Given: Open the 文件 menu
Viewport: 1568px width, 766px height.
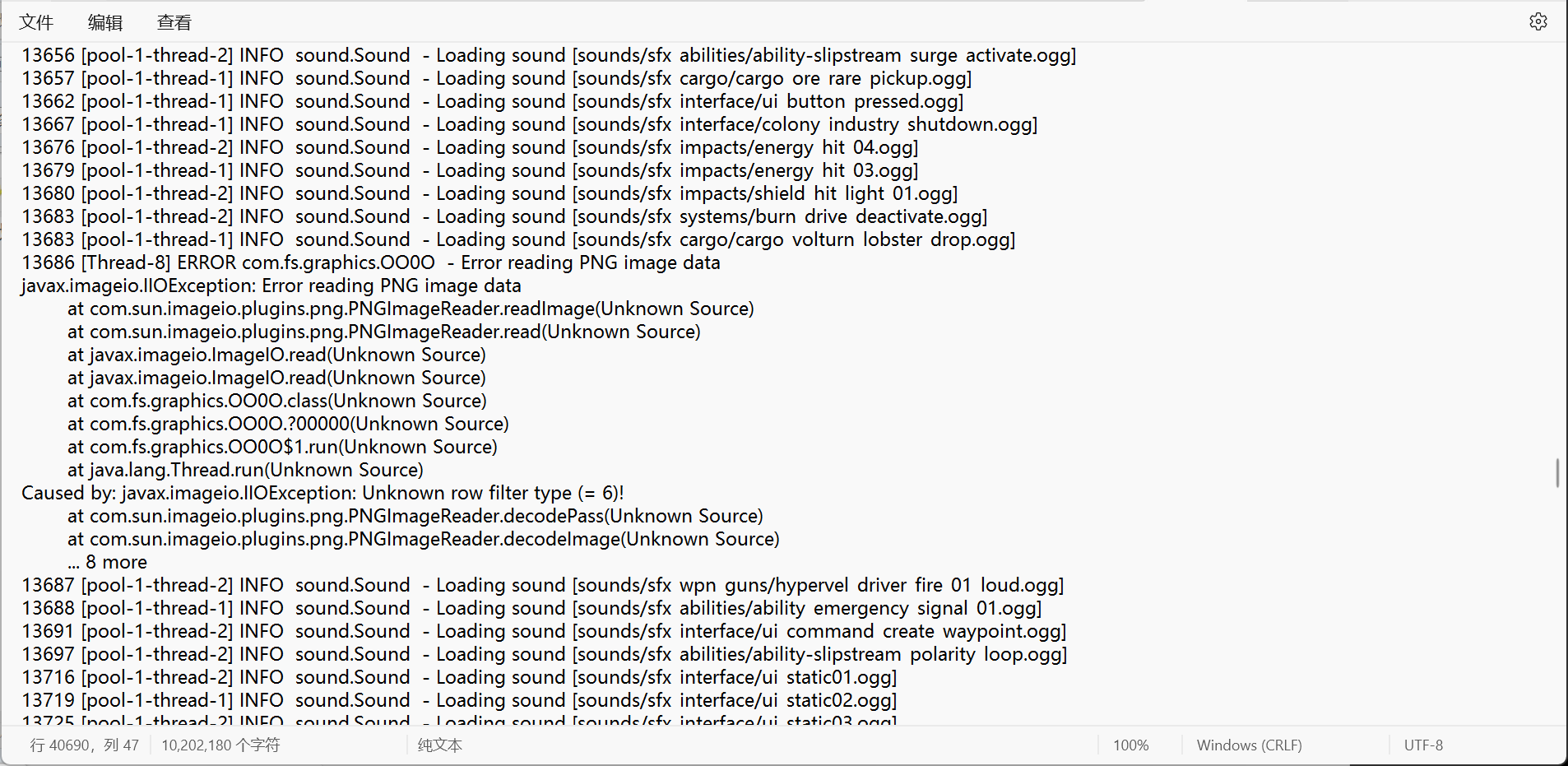Looking at the screenshot, I should point(36,23).
